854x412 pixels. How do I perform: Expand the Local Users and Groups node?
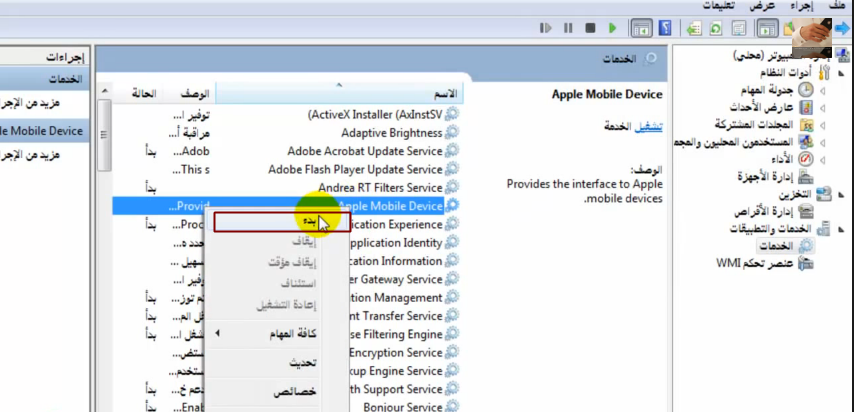[822, 143]
